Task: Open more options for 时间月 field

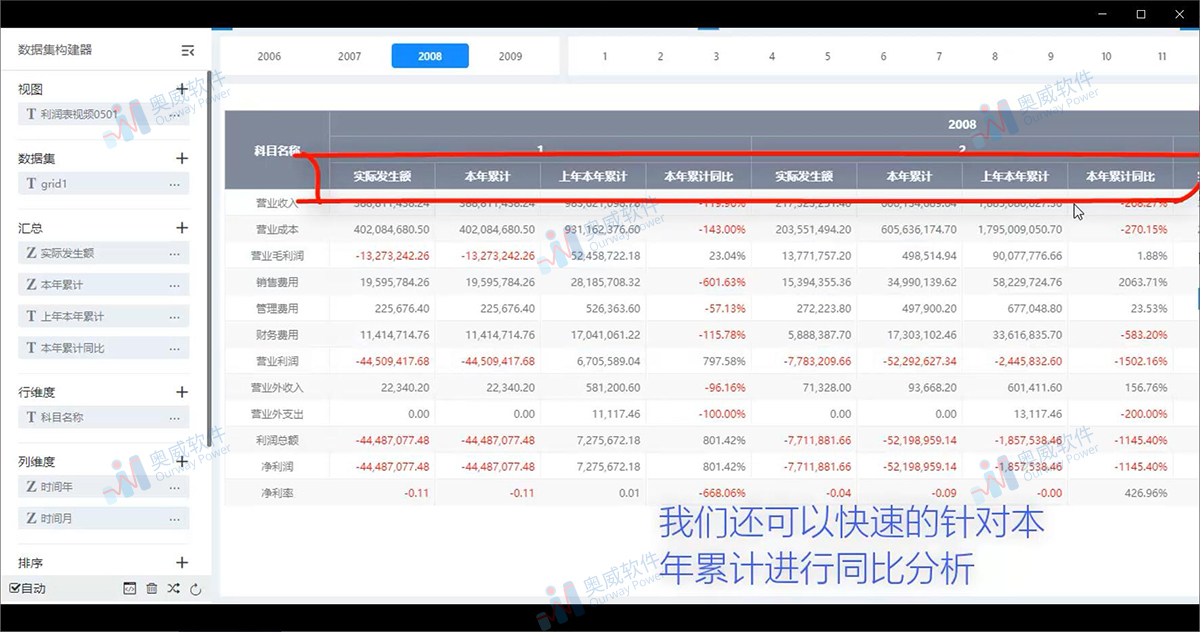Action: click(175, 518)
